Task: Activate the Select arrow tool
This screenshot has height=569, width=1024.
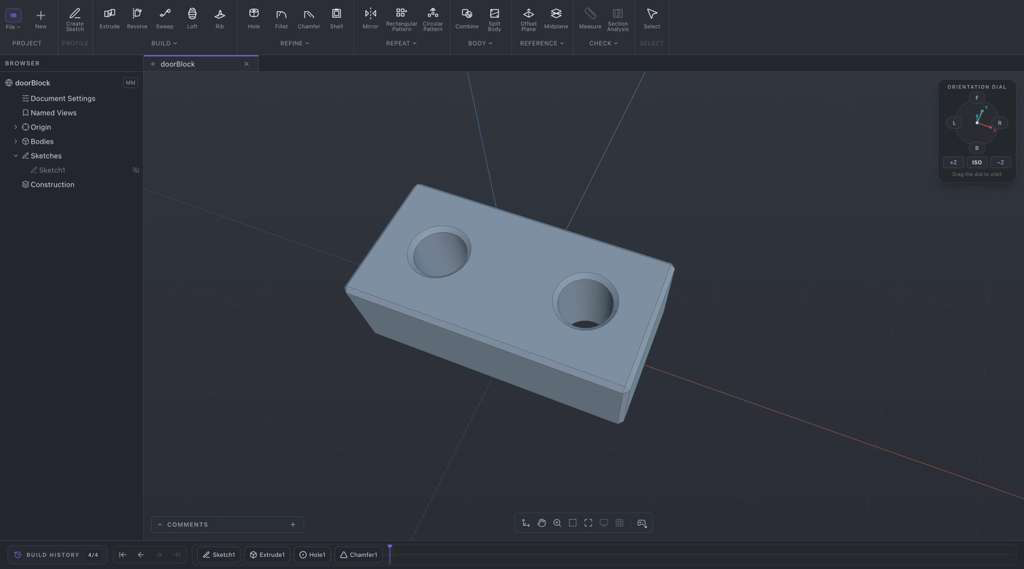Action: 652,18
